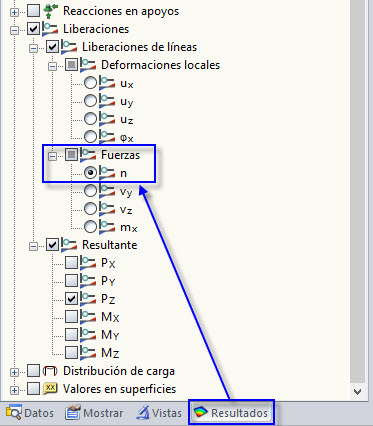Select the φx radio button
Image resolution: width=373 pixels, height=426 pixels.
(90, 137)
